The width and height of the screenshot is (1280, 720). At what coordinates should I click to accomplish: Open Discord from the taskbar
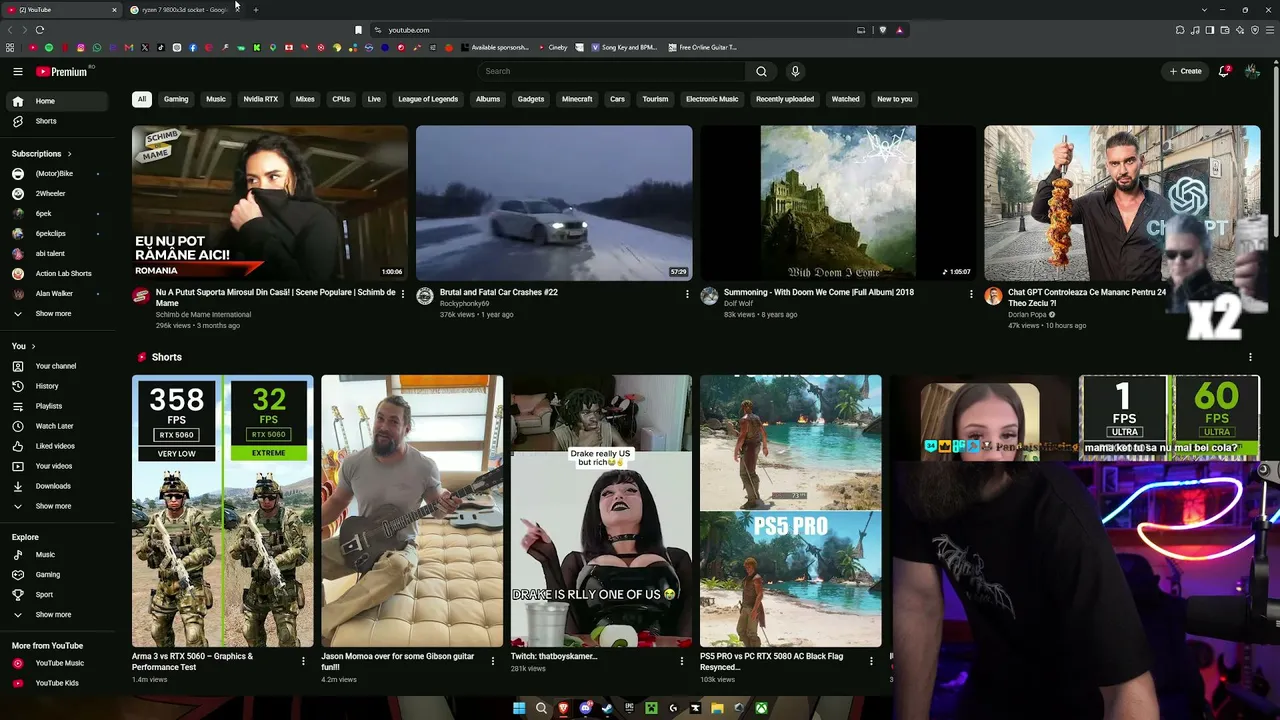point(585,708)
